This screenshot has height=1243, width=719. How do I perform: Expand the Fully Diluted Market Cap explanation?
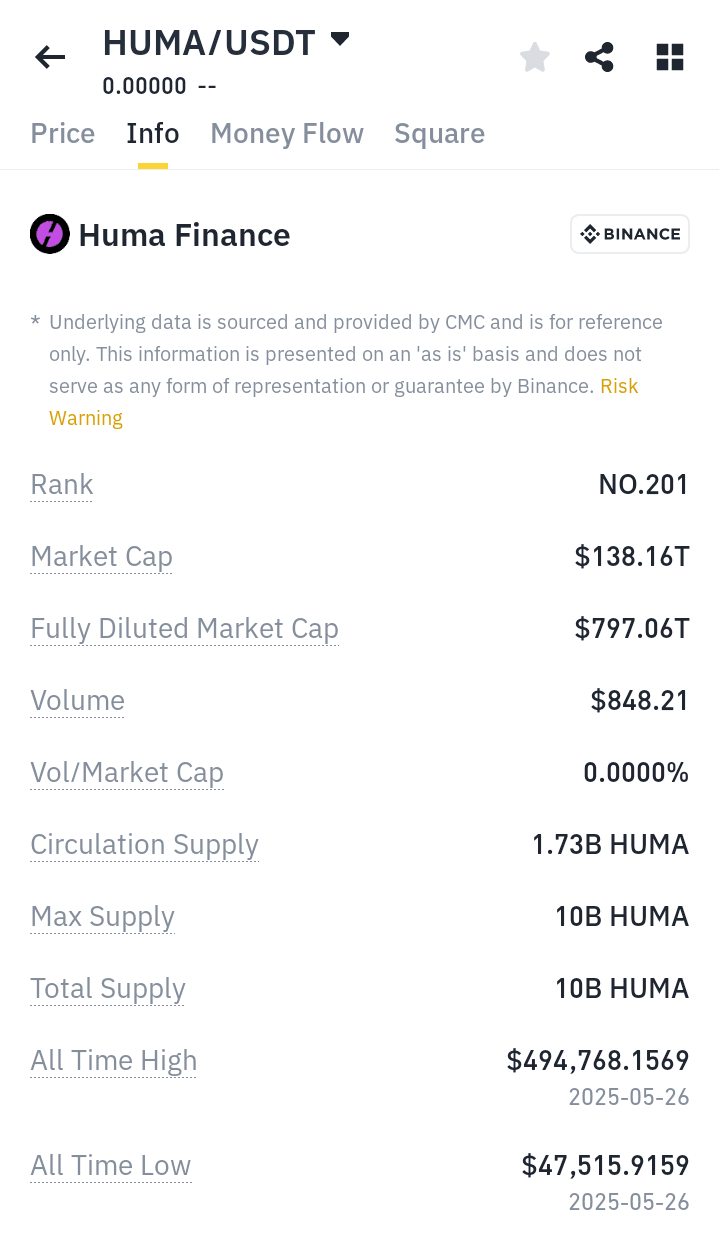184,628
